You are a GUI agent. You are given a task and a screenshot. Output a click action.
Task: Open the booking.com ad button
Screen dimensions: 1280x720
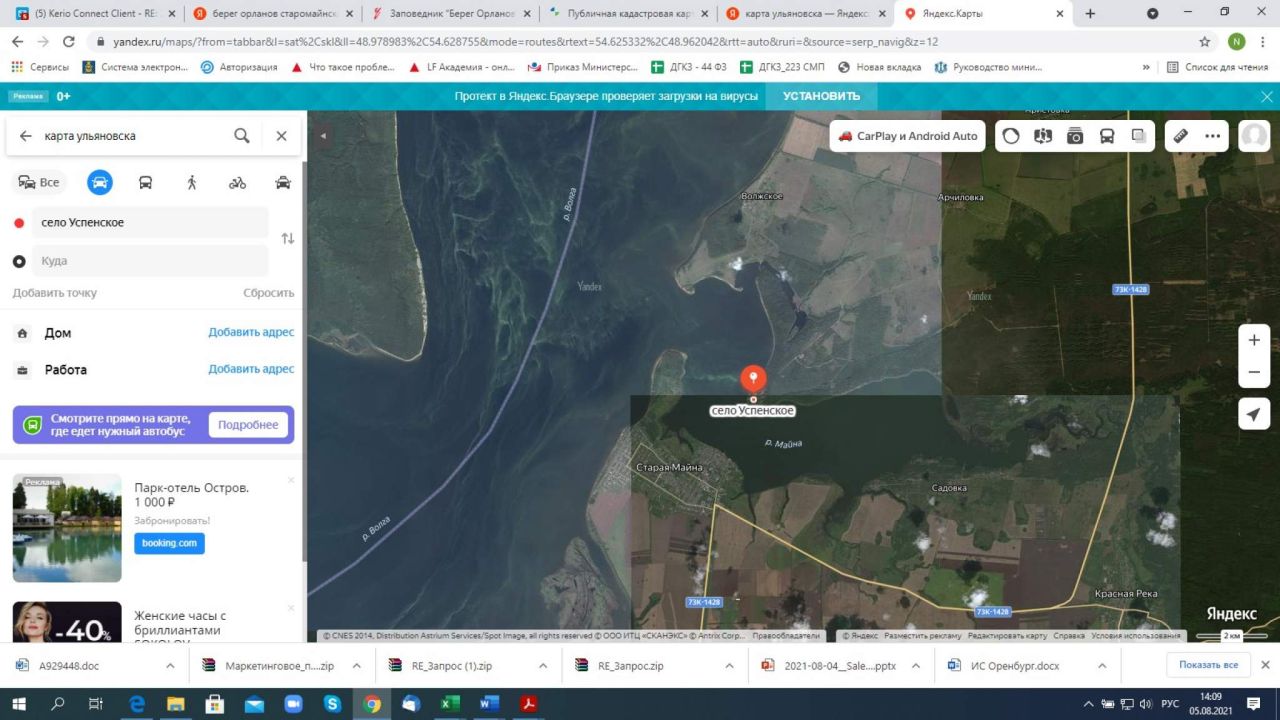pos(169,543)
